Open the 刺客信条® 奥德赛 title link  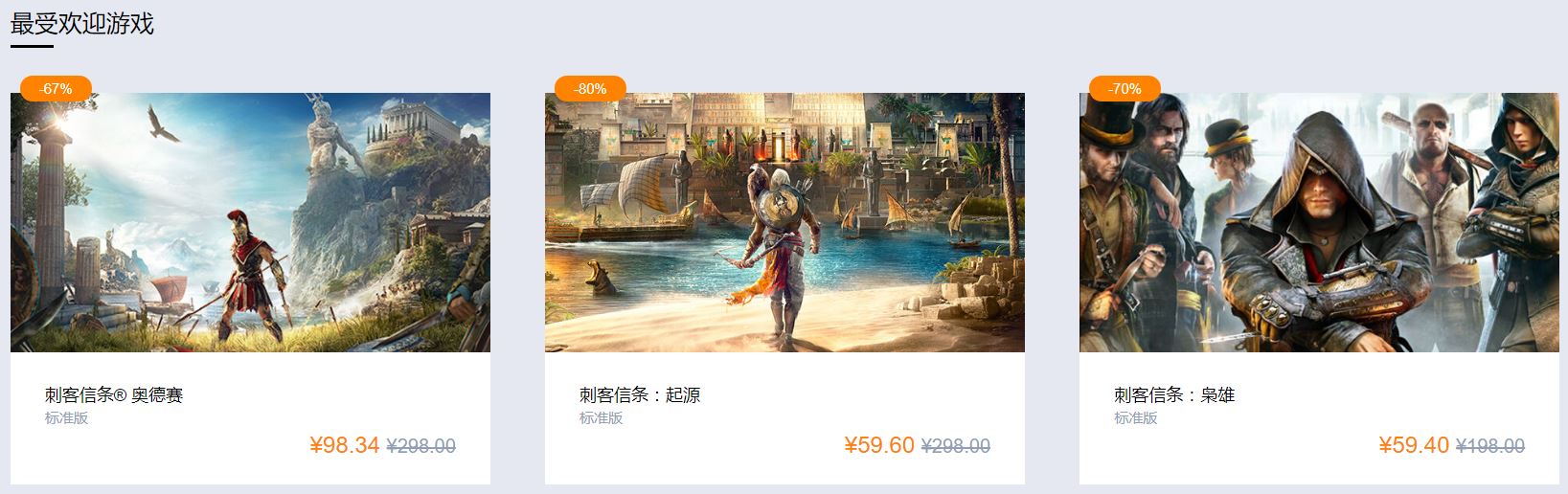coord(114,394)
